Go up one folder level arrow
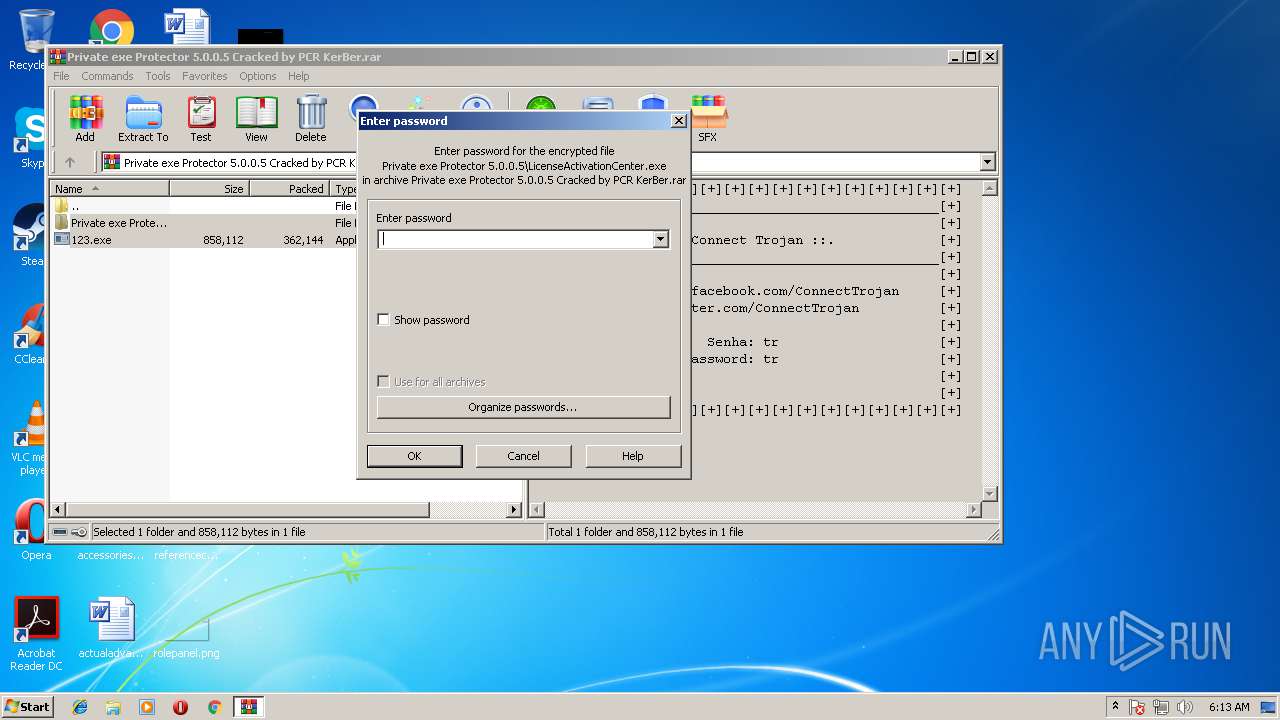 70,162
